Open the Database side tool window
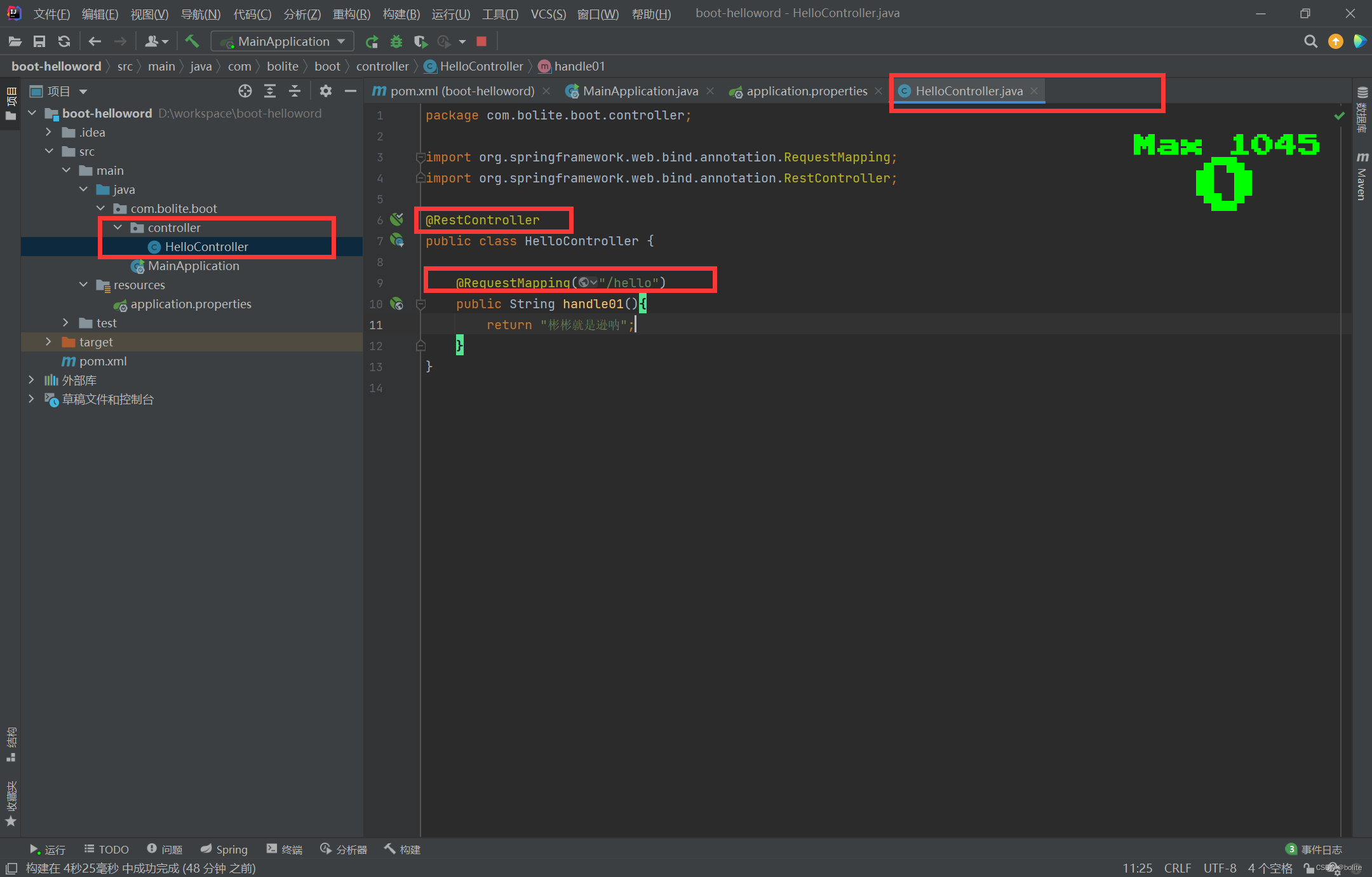The width and height of the screenshot is (1372, 877). point(1362,109)
